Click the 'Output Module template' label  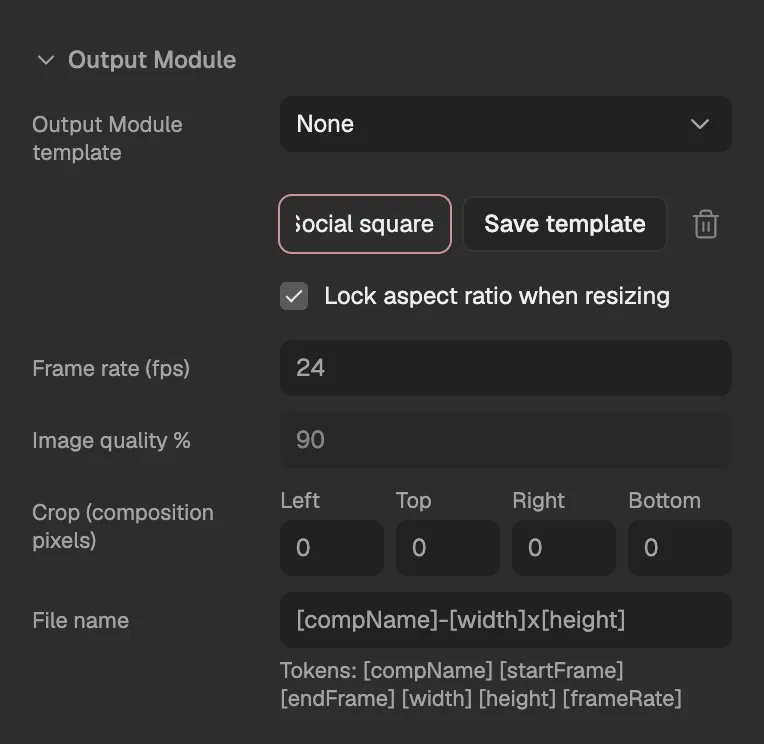coord(107,139)
